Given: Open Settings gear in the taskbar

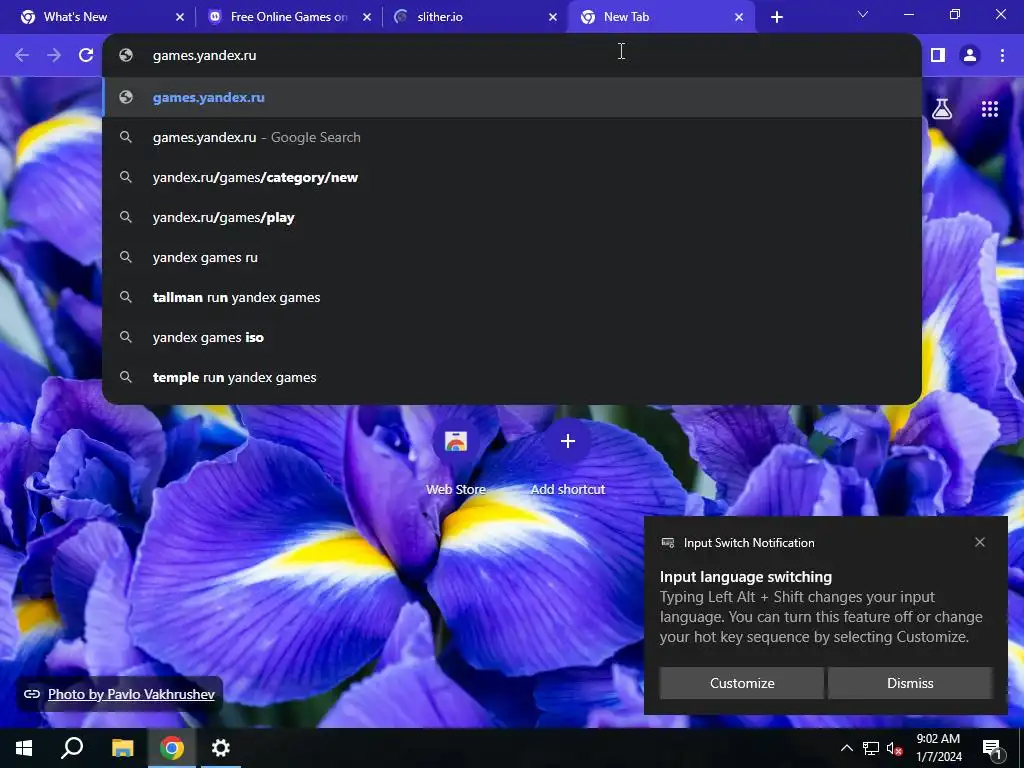Looking at the screenshot, I should [221, 748].
